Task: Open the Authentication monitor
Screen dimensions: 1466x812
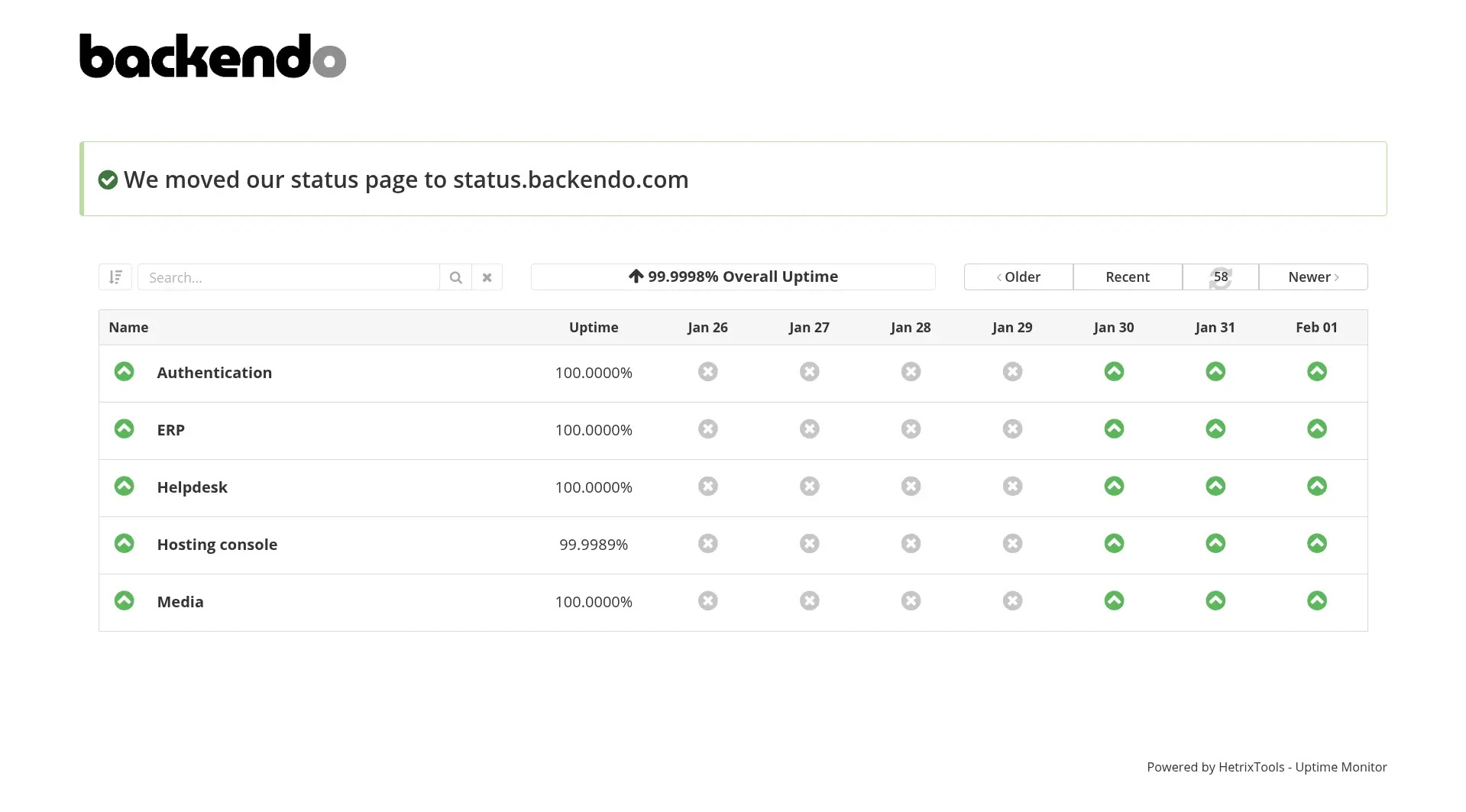Action: 214,373
